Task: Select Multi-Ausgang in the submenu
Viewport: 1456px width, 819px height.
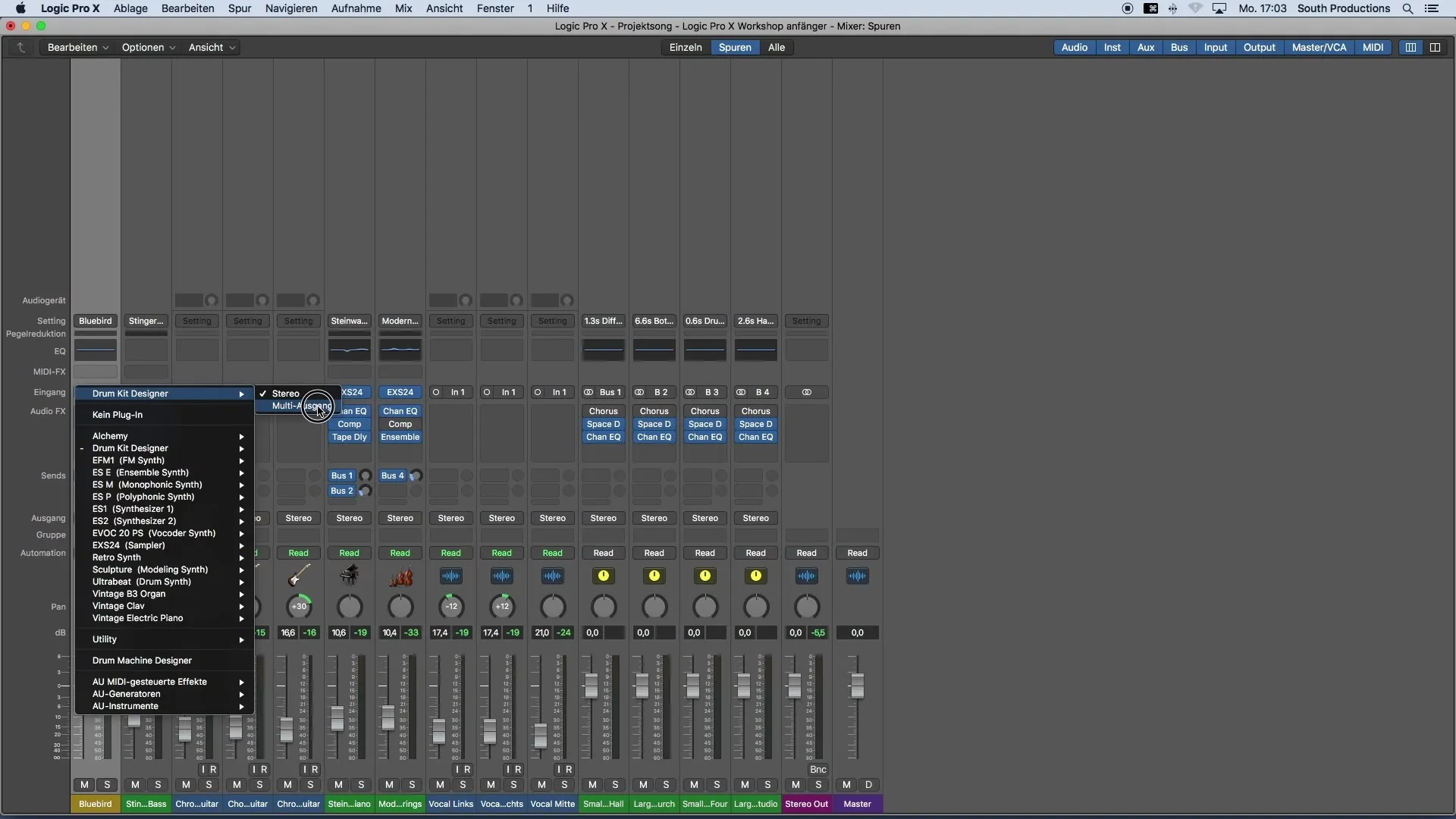Action: pyautogui.click(x=297, y=406)
